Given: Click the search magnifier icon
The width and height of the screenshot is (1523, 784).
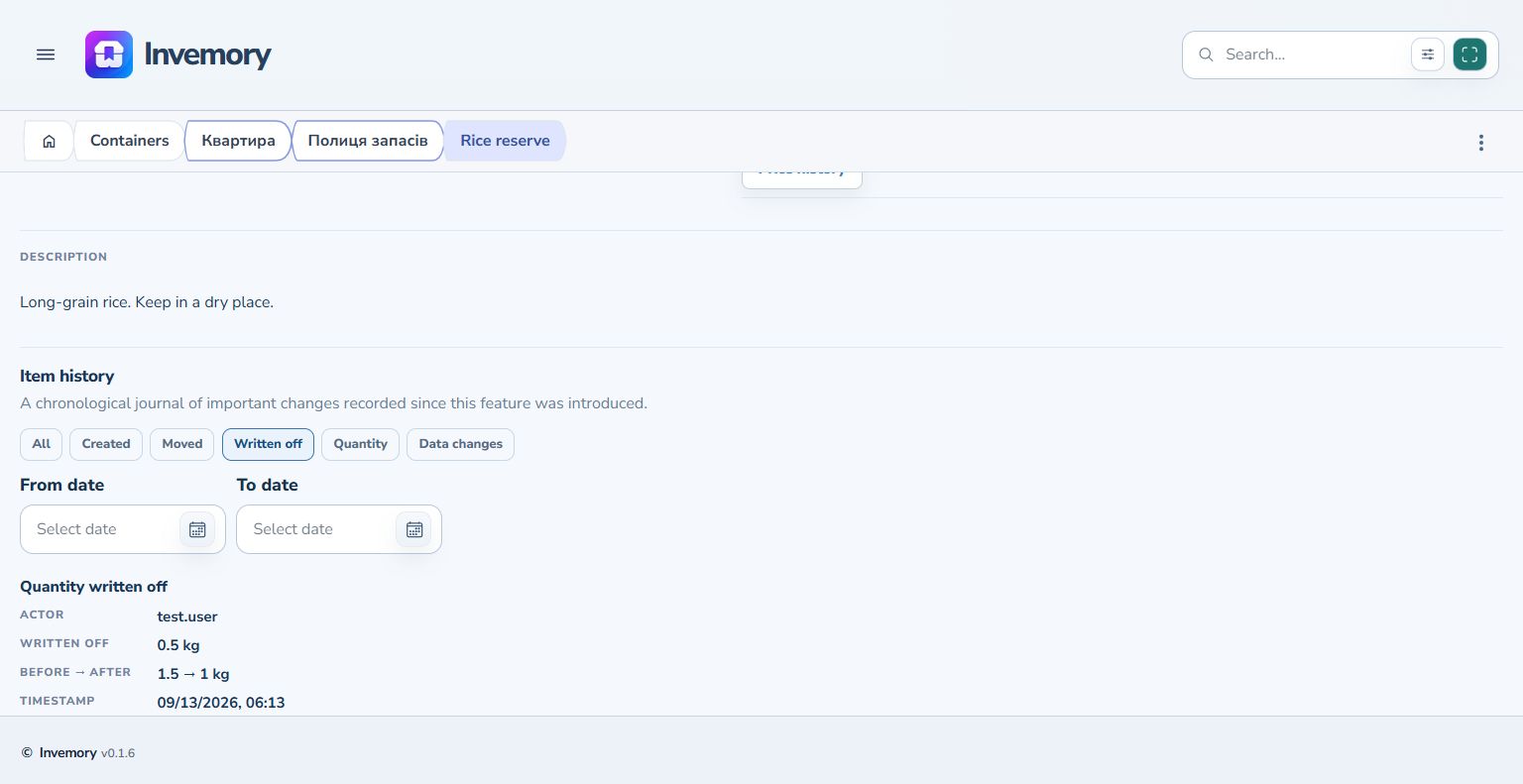Looking at the screenshot, I should pyautogui.click(x=1206, y=55).
